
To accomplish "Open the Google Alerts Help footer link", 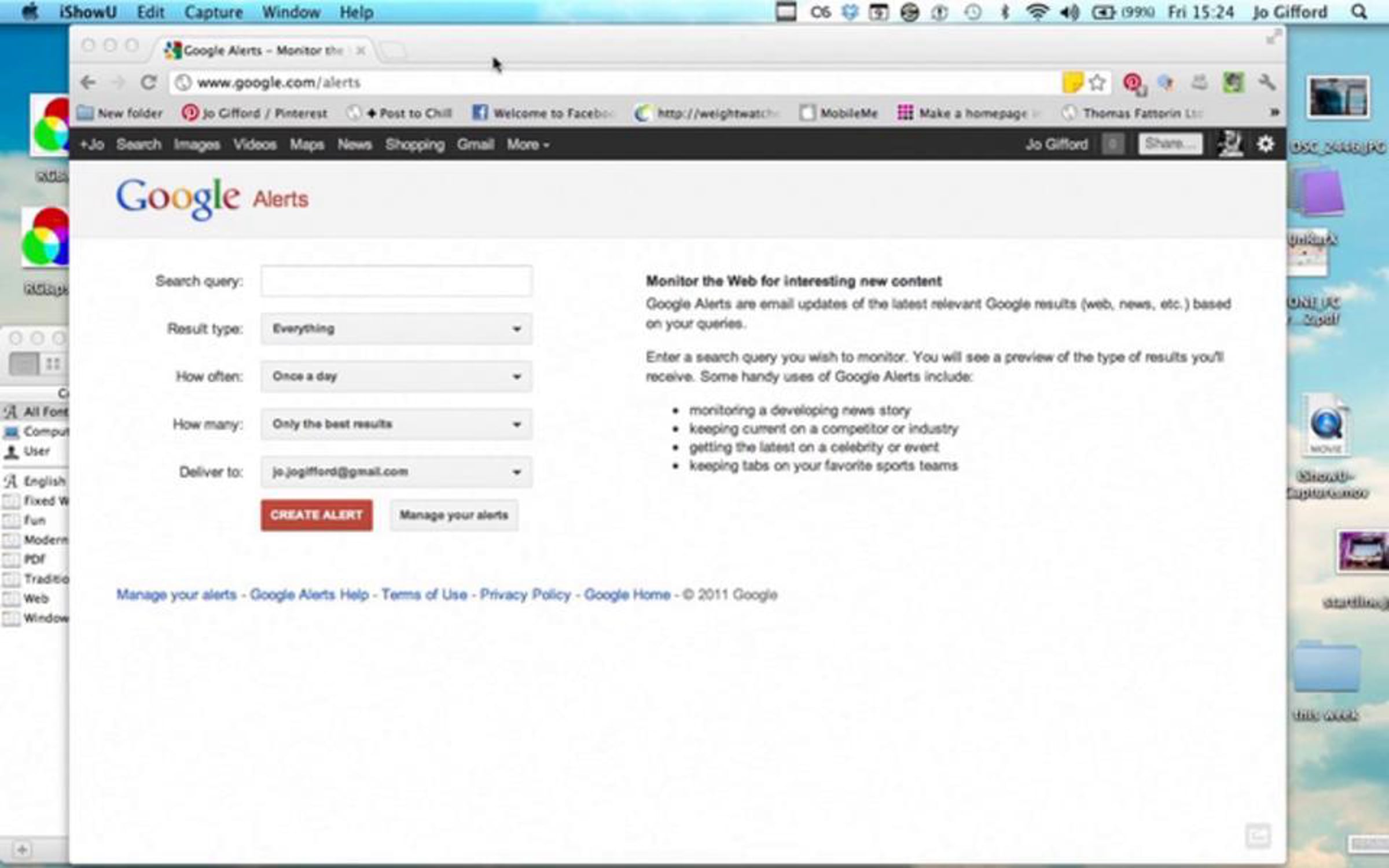I will tap(309, 595).
